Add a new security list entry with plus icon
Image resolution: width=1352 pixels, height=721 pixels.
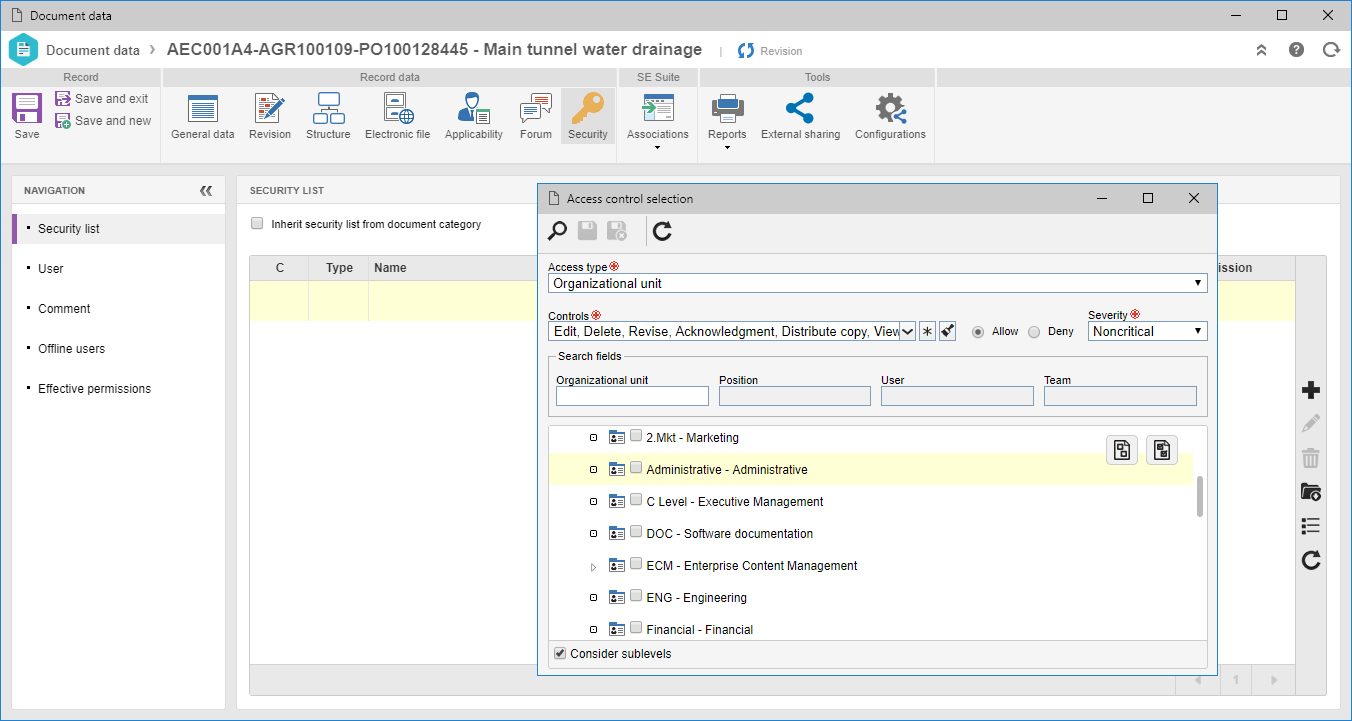tap(1311, 390)
